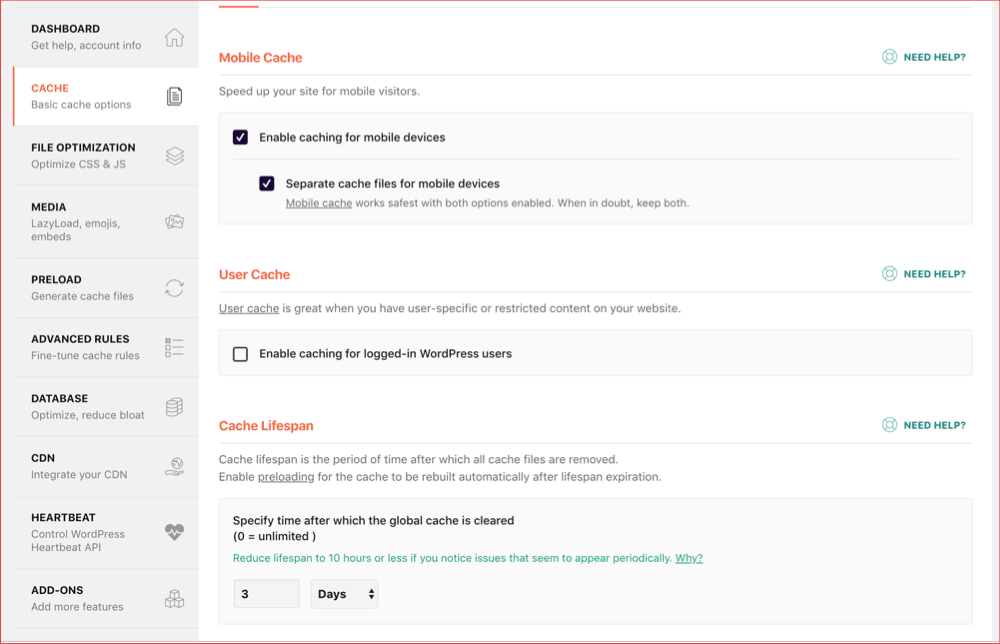
Task: Click the Advanced Rules list icon
Action: 174,348
